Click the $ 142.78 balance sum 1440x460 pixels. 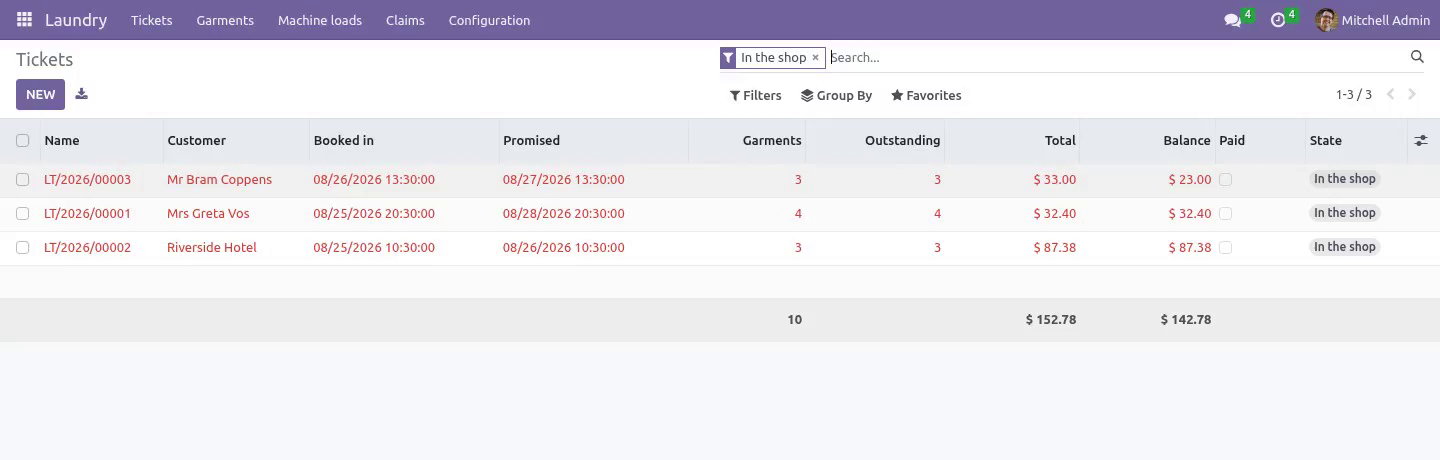click(1186, 320)
